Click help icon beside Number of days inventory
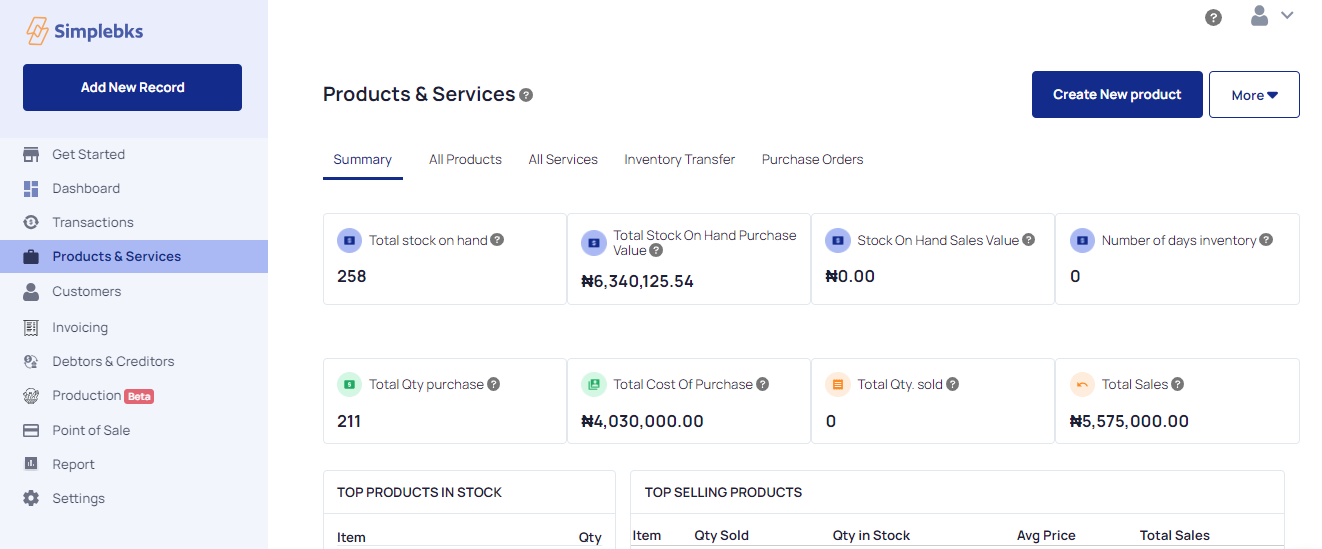The height and width of the screenshot is (549, 1322). pyautogui.click(x=1266, y=240)
